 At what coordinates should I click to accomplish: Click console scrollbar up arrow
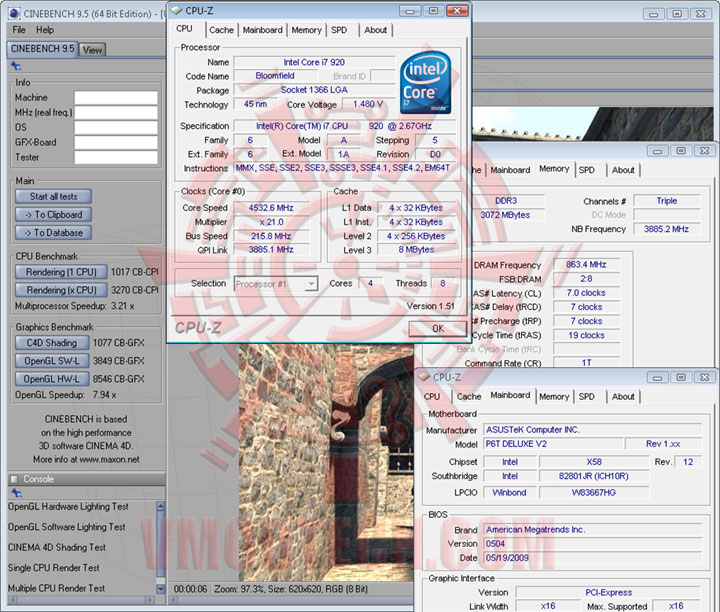(x=160, y=506)
